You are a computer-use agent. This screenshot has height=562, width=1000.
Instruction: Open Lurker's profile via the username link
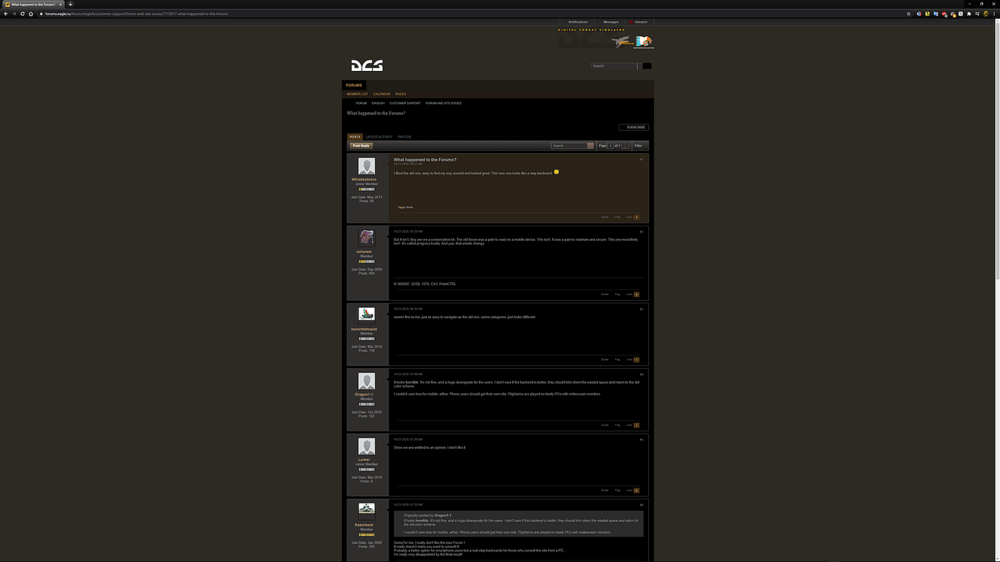coord(364,459)
